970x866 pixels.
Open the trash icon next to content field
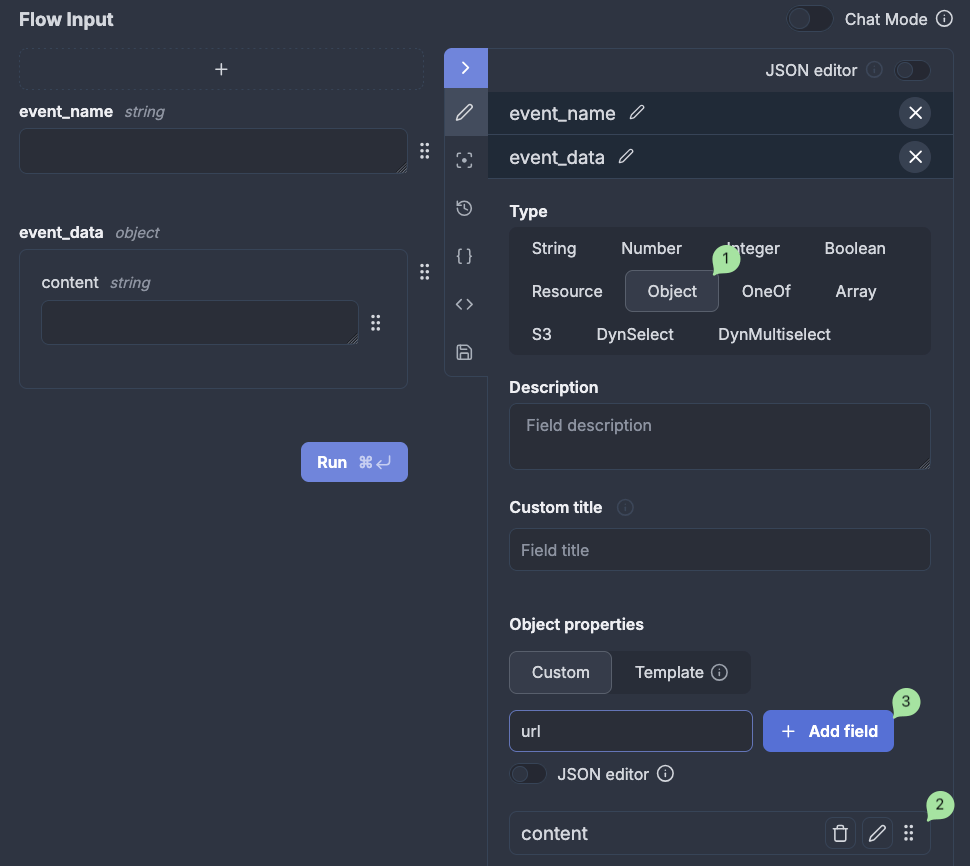pos(840,833)
